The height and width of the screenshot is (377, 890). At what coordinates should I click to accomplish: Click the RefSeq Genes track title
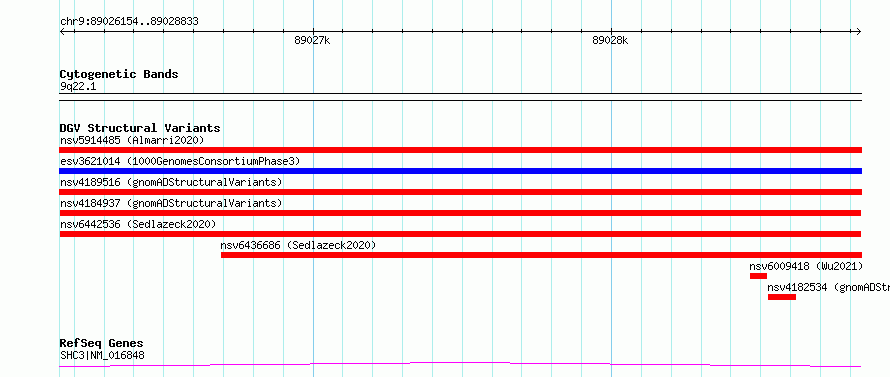(101, 343)
